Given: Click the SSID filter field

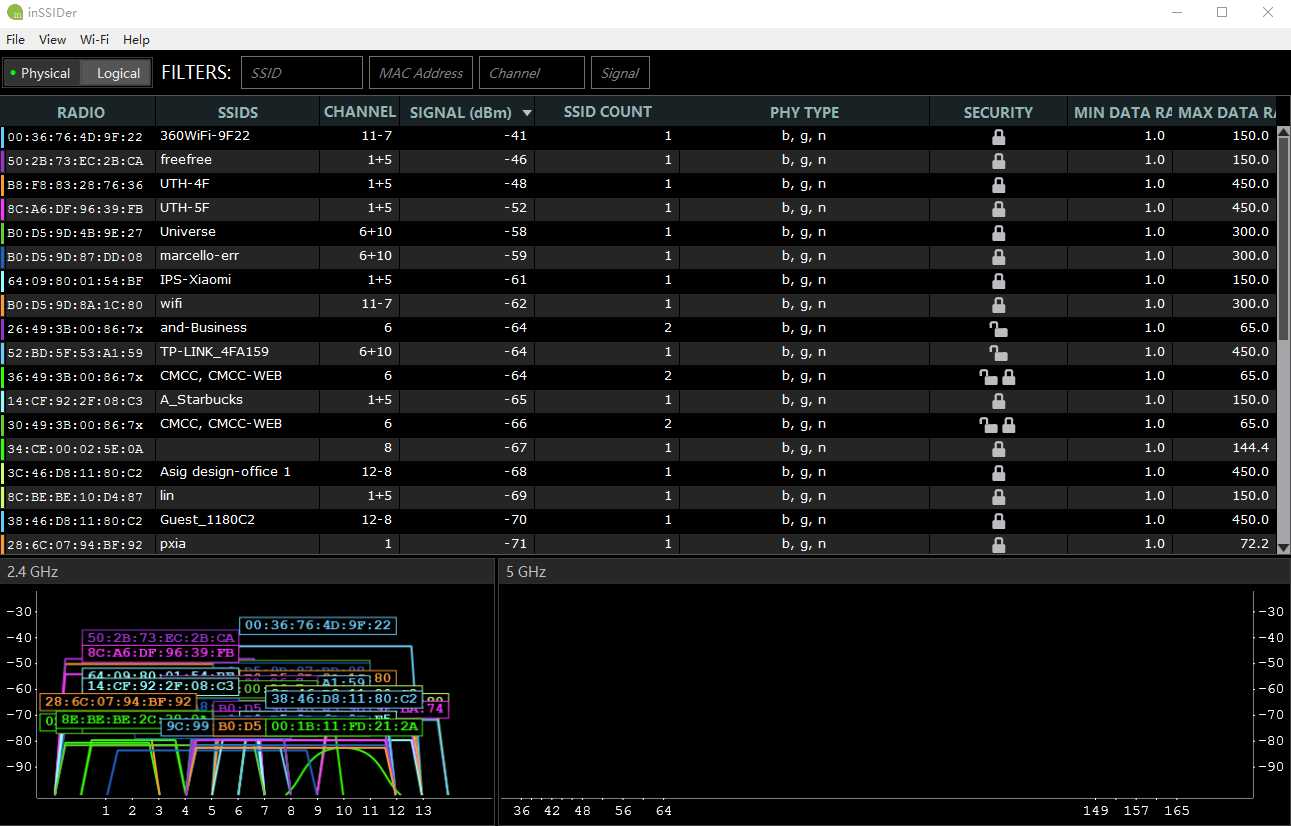Looking at the screenshot, I should click(302, 73).
